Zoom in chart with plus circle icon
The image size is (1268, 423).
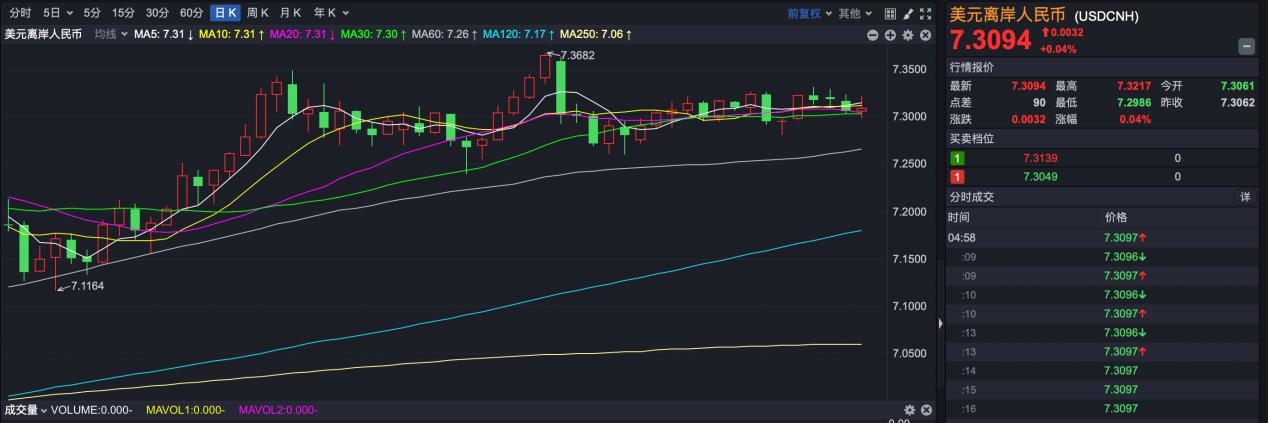click(890, 35)
